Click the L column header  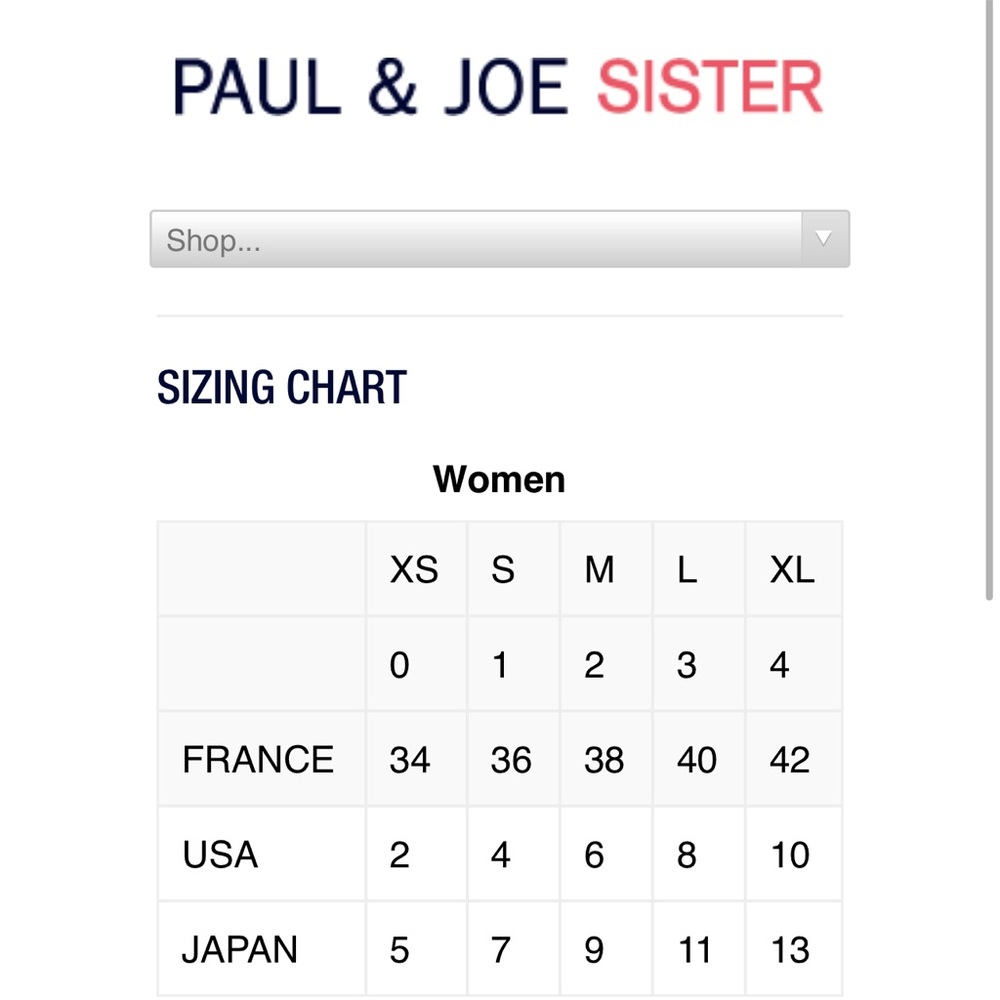tap(698, 569)
